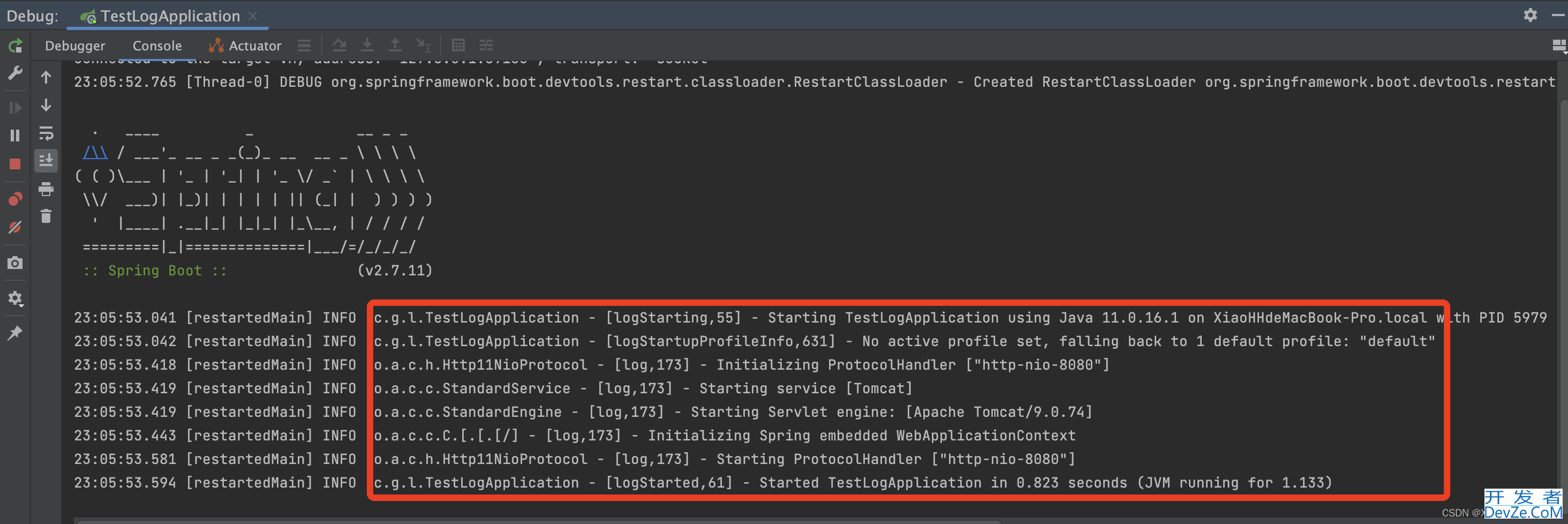Viewport: 1568px width, 524px height.
Task: Click the 'Starting service [Tomcat]' log line
Action: point(494,389)
